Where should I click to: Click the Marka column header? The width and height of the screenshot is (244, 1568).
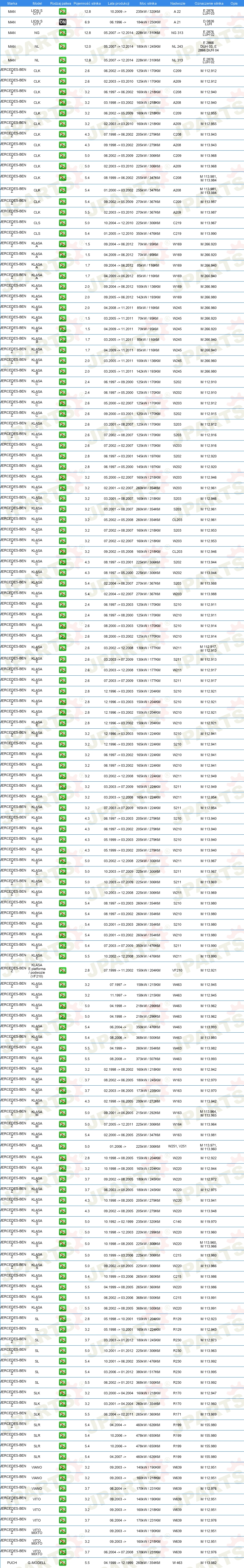(x=12, y=3)
